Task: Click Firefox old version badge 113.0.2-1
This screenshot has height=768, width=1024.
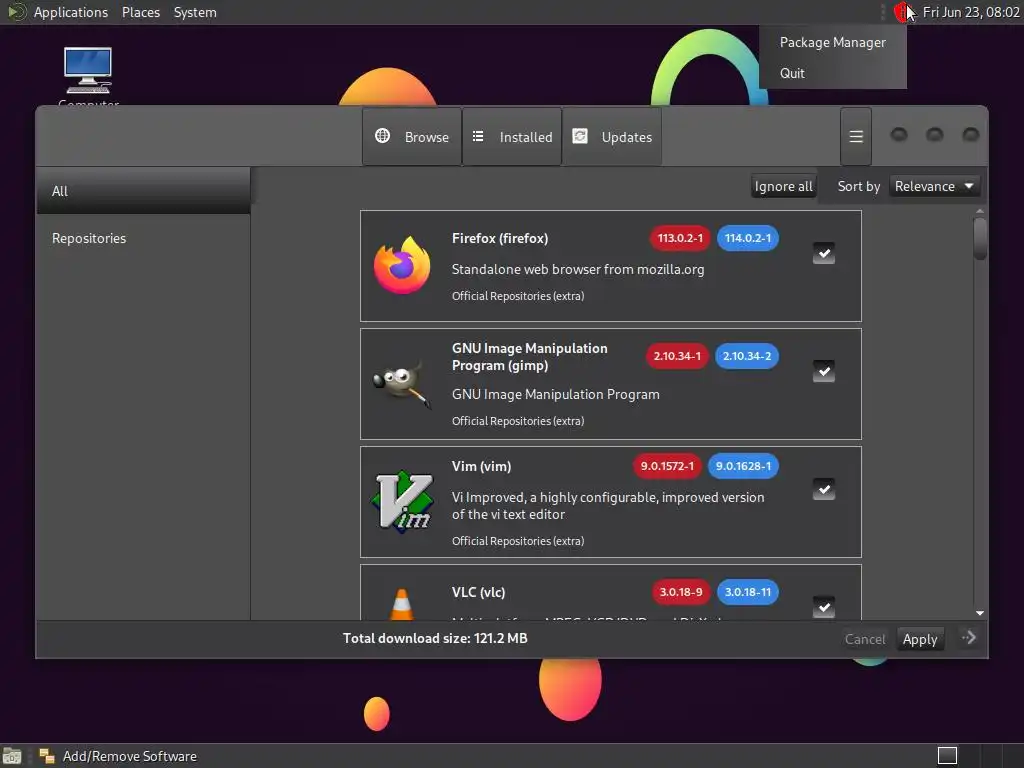Action: [x=680, y=238]
